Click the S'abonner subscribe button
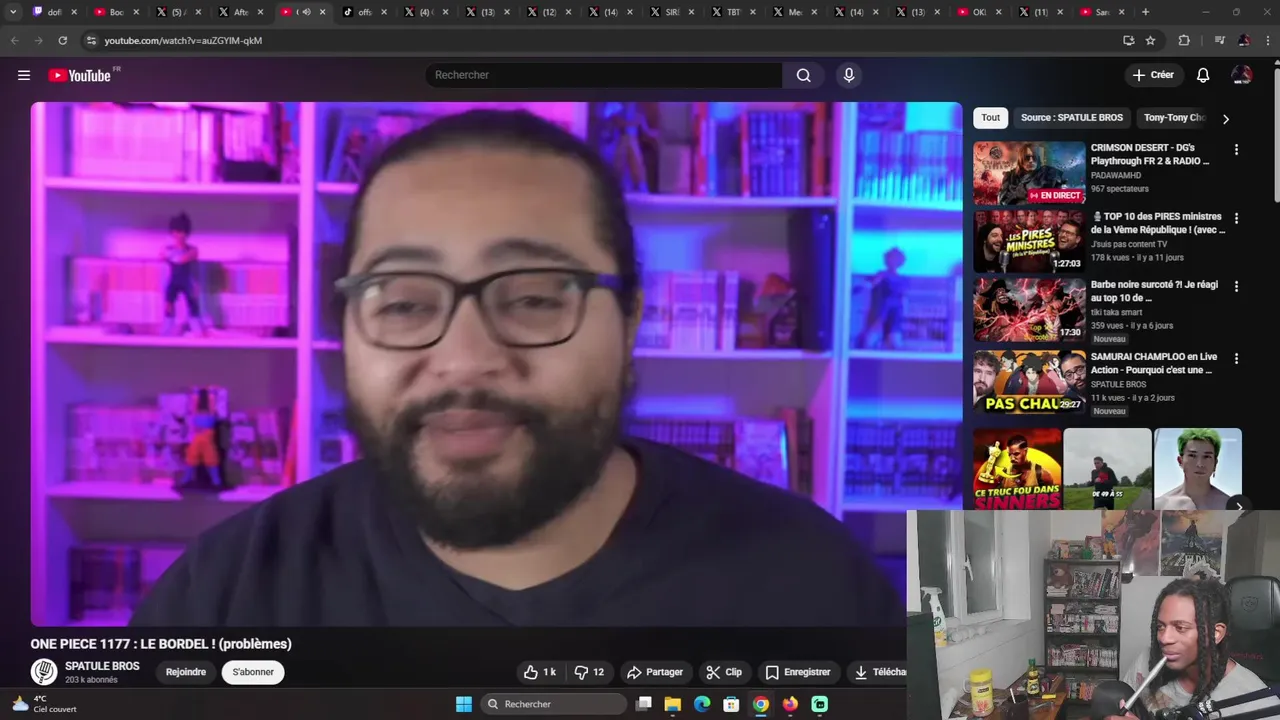The width and height of the screenshot is (1280, 720). coord(253,672)
